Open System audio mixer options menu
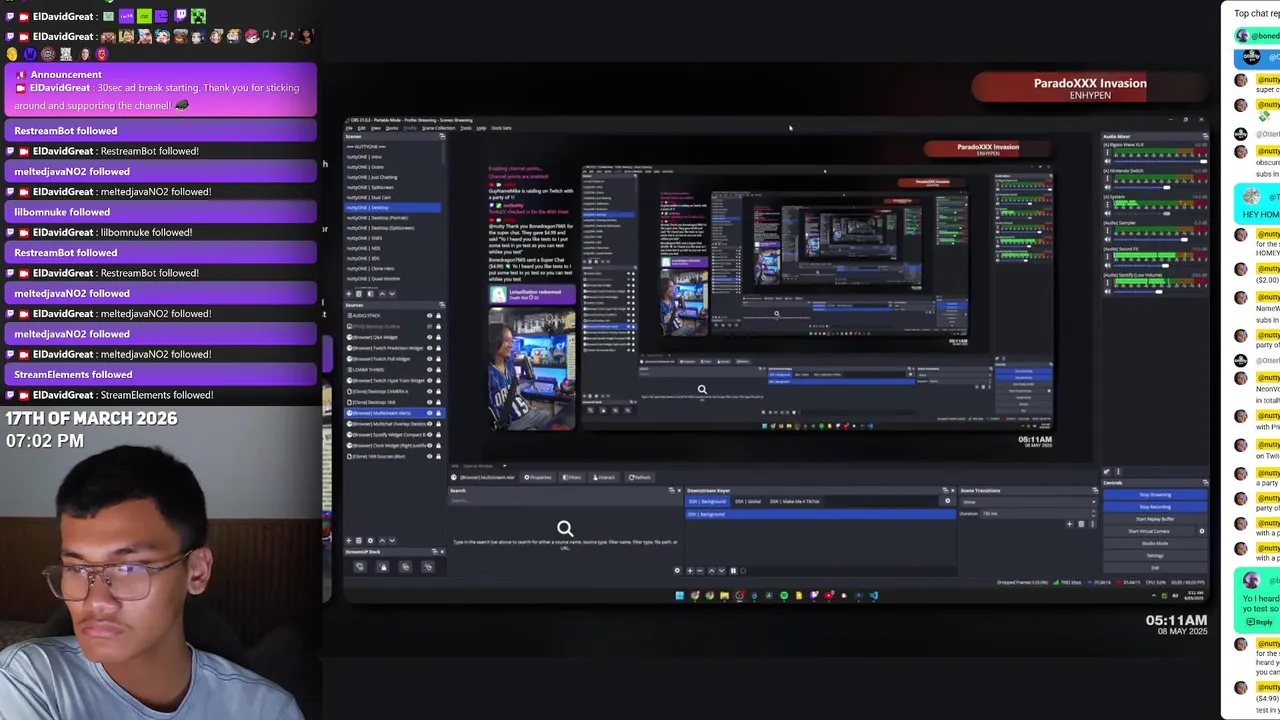 point(1107,204)
